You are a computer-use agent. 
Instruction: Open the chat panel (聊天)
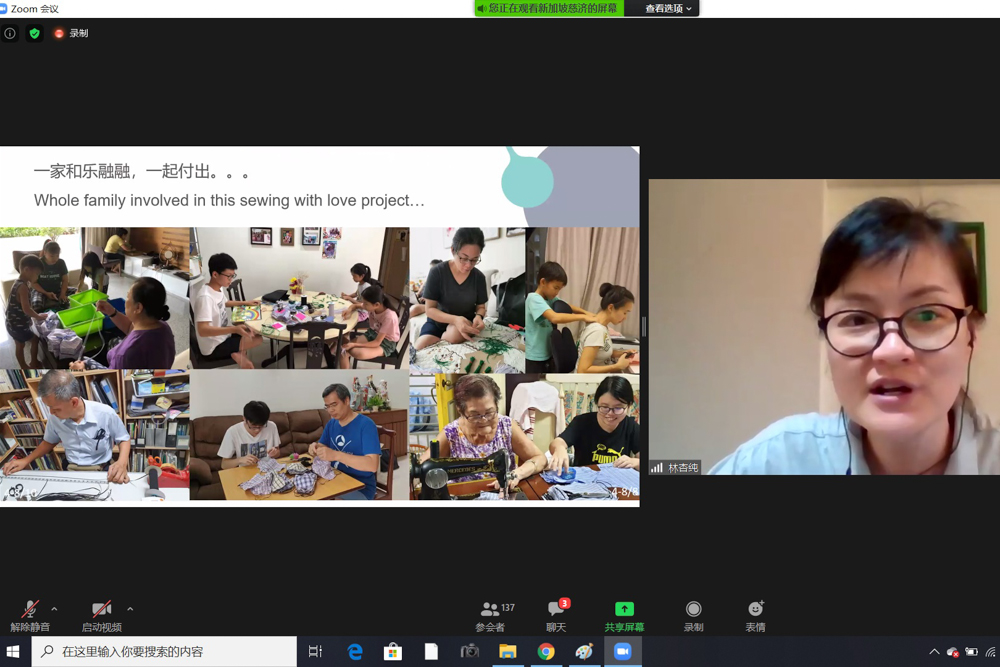(x=556, y=615)
